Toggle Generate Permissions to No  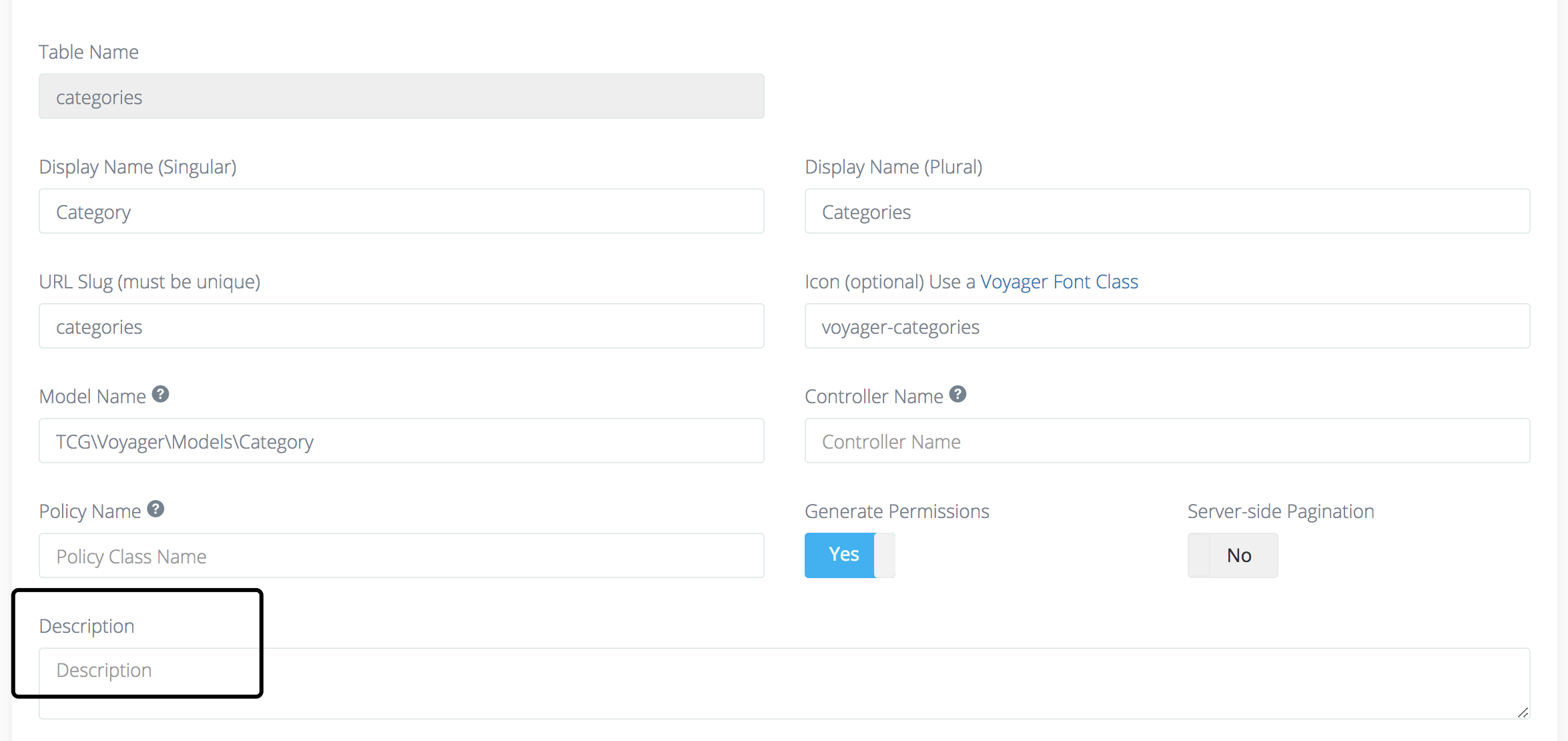[x=882, y=555]
